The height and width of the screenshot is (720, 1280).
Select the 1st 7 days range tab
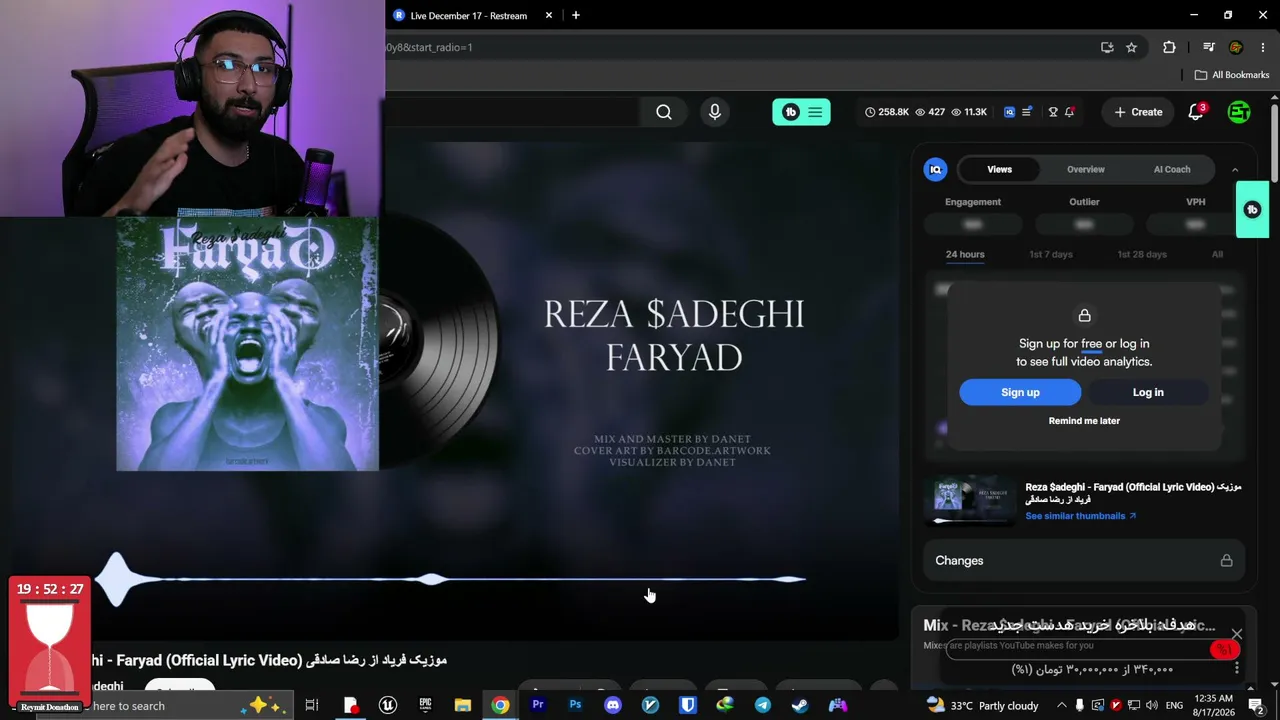pos(1051,254)
